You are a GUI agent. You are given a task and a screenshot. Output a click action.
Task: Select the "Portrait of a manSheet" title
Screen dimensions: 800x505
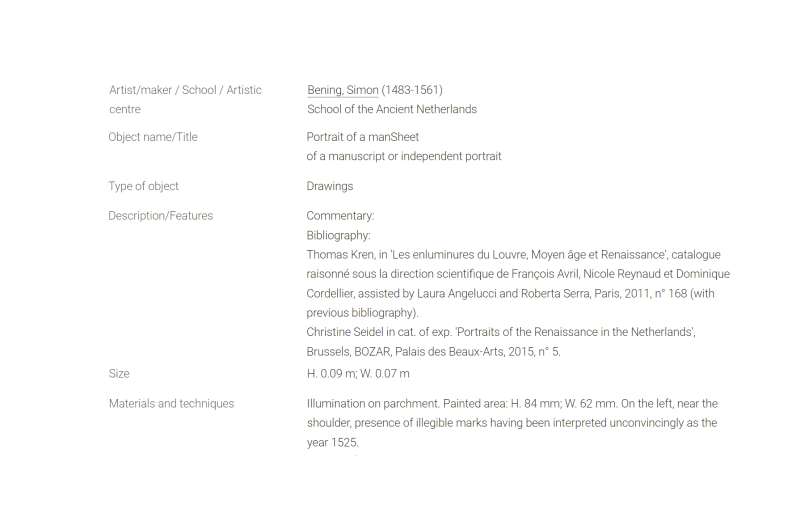[x=362, y=137]
